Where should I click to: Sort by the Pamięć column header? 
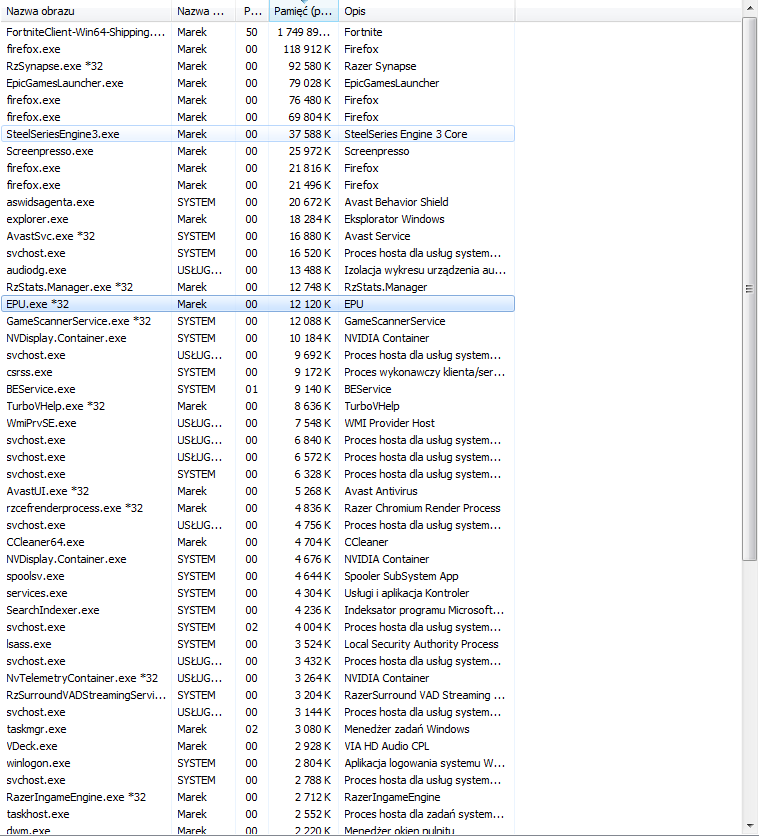click(x=304, y=11)
